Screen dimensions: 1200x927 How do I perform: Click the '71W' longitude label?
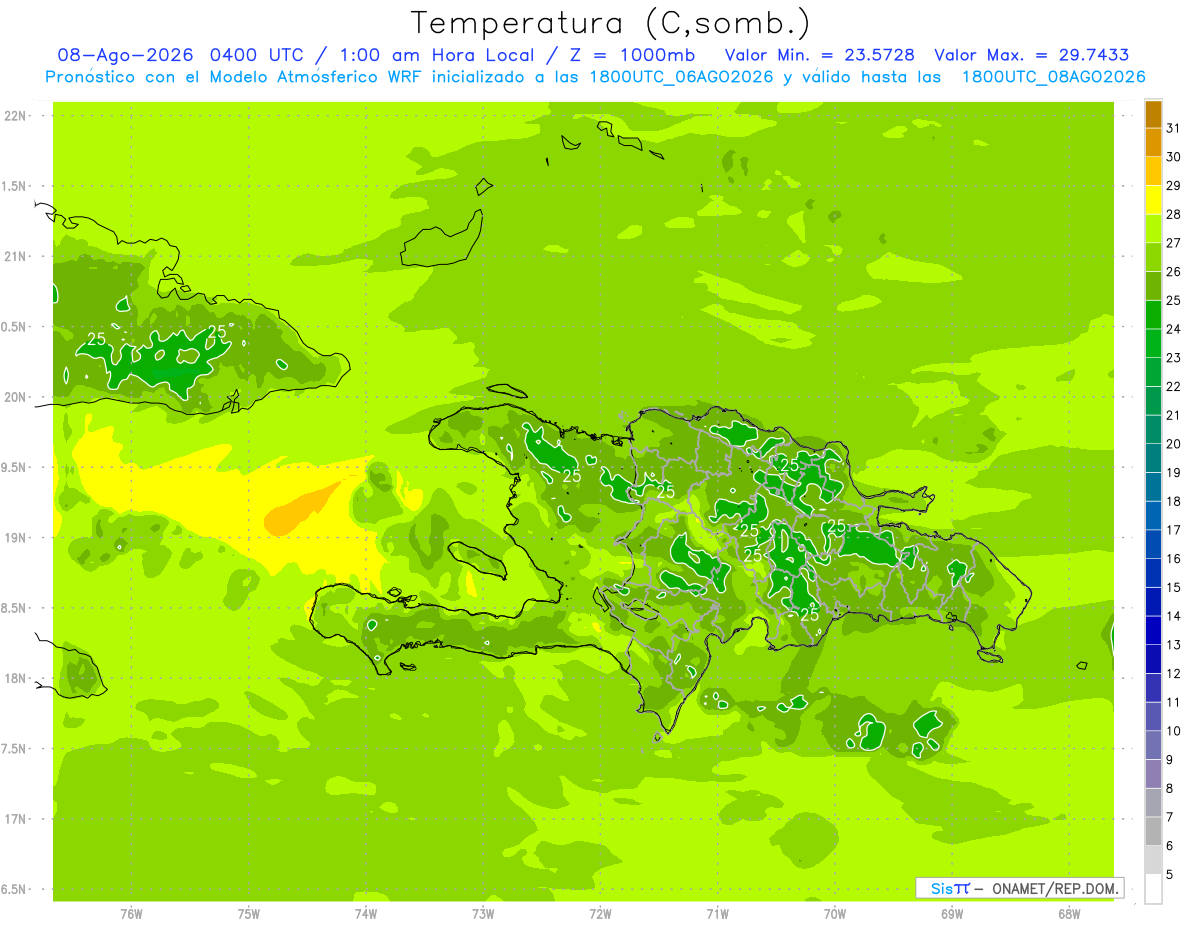[717, 913]
